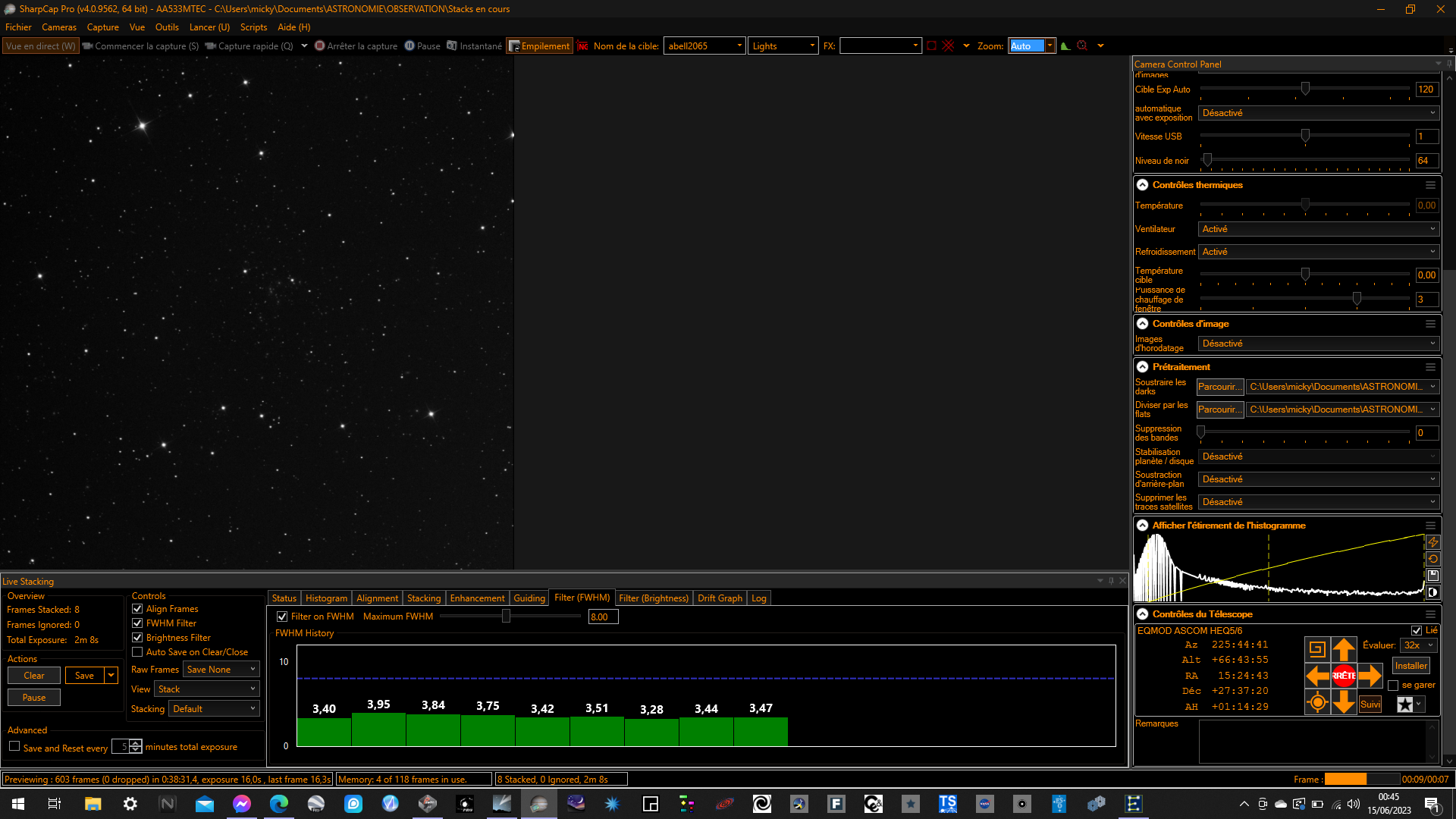This screenshot has height=819, width=1456.
Task: Click the Pause button in Live Stacking
Action: click(34, 697)
